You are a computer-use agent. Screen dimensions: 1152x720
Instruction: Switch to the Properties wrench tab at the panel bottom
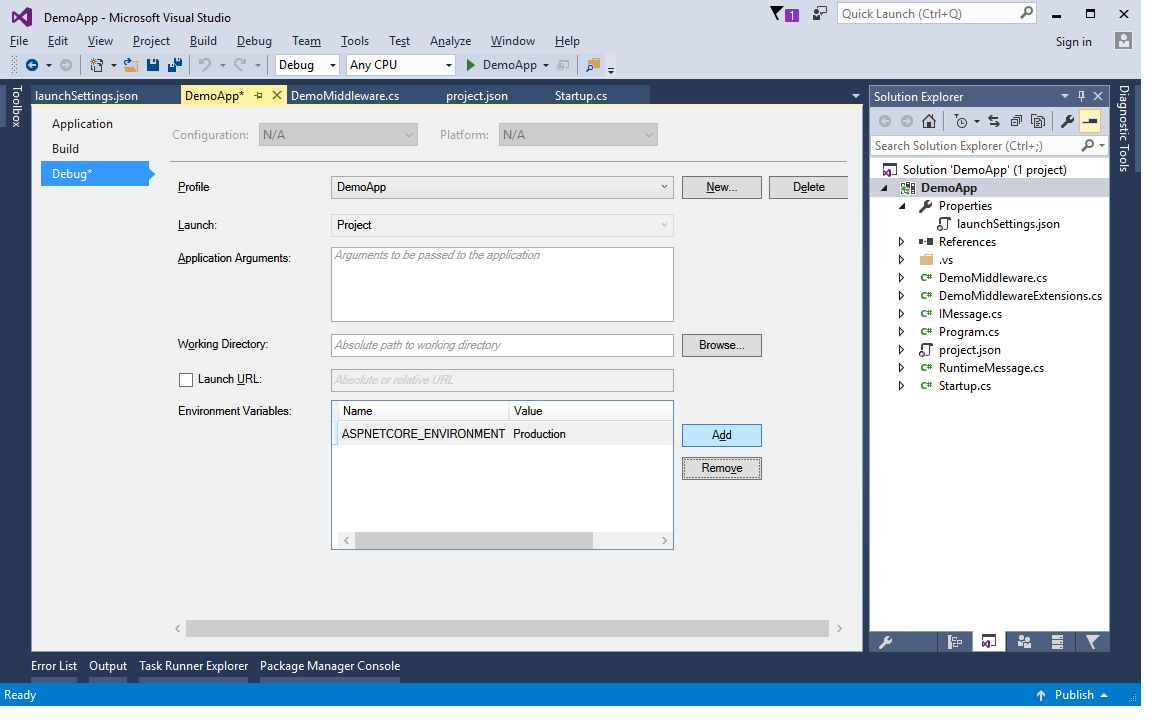point(886,642)
